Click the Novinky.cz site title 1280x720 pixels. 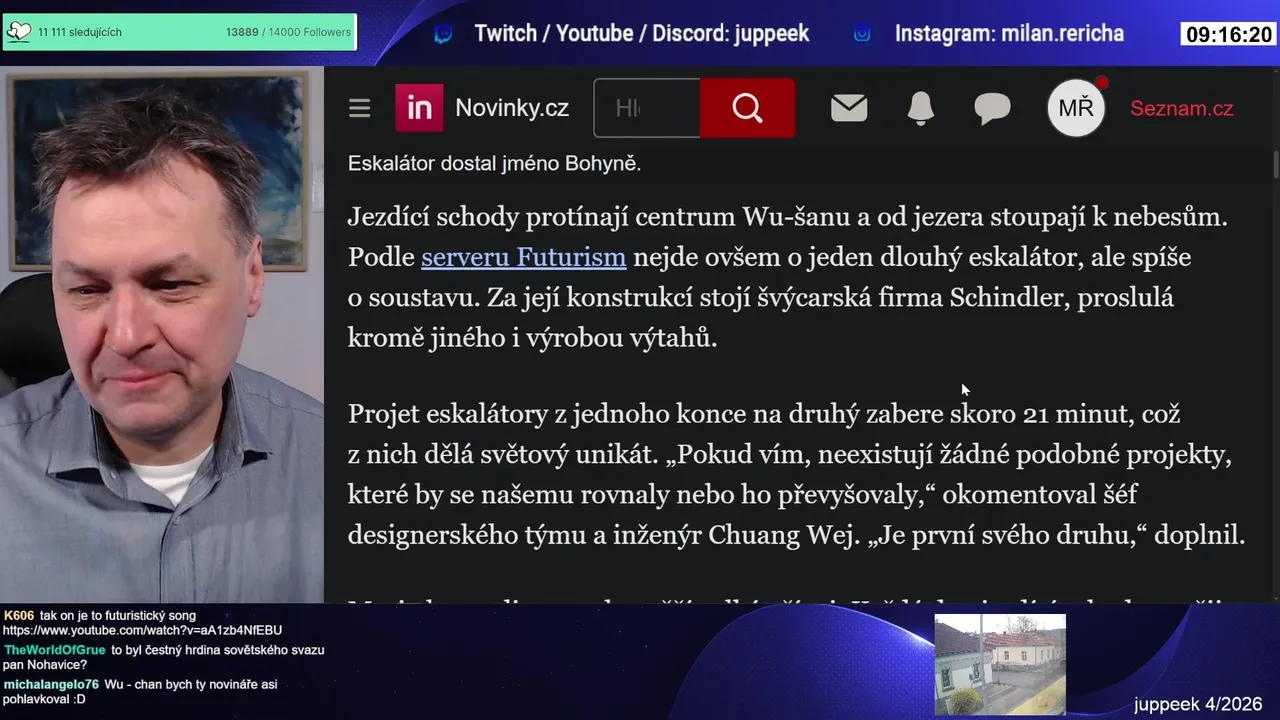[512, 108]
